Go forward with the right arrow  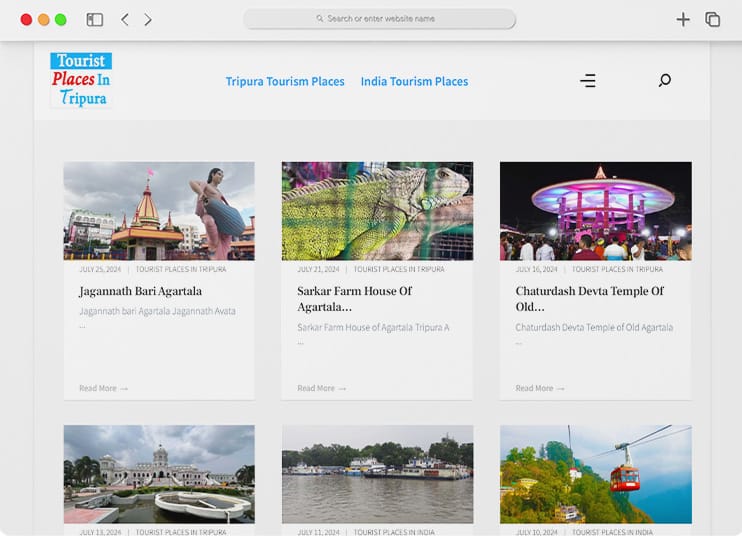pos(148,19)
